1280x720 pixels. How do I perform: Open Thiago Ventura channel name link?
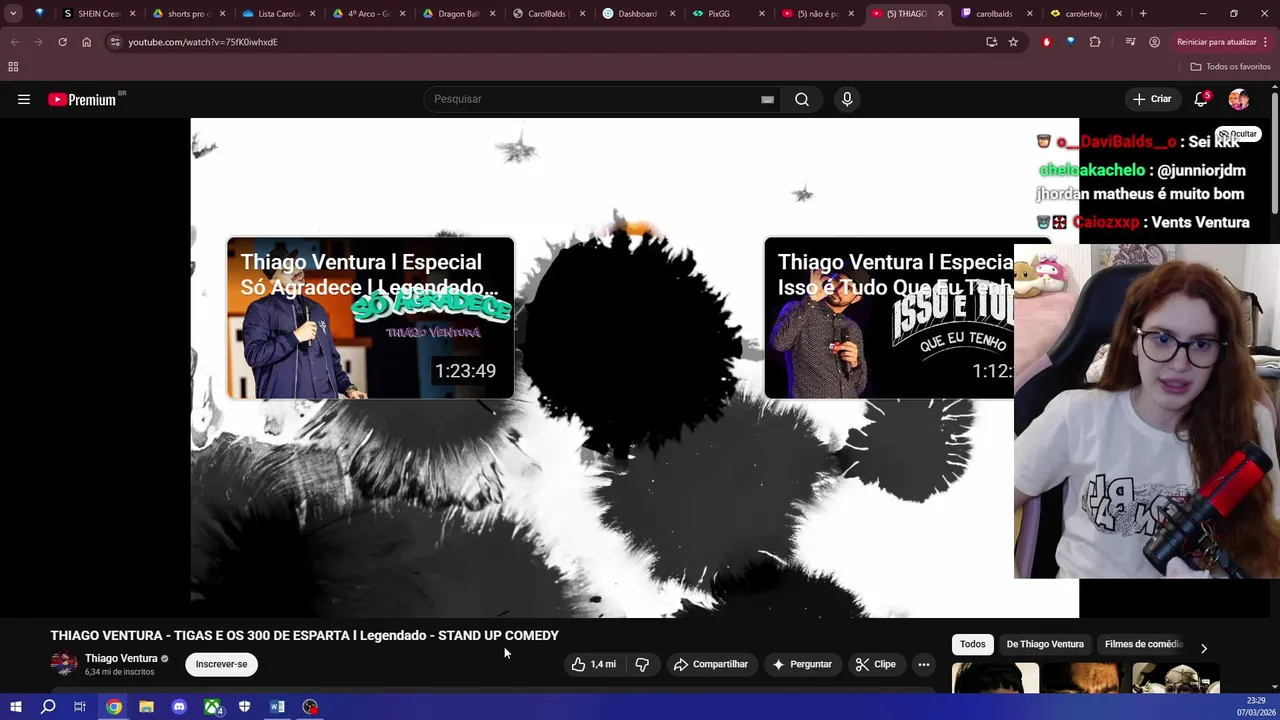[x=121, y=658]
